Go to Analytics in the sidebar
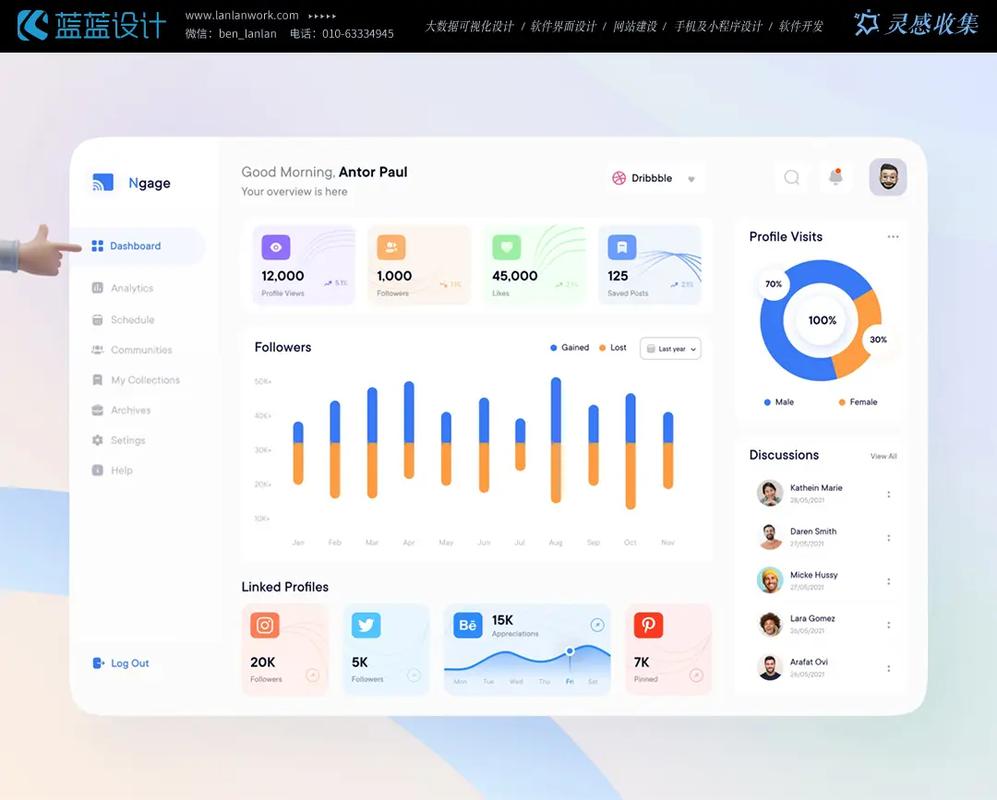The width and height of the screenshot is (997, 800). [x=123, y=288]
